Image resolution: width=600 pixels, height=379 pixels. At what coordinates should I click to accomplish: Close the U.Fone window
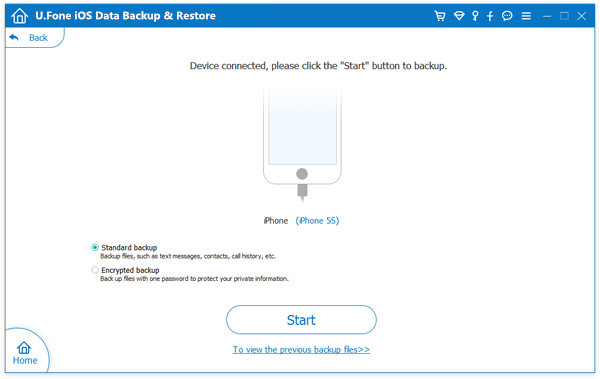tap(581, 16)
